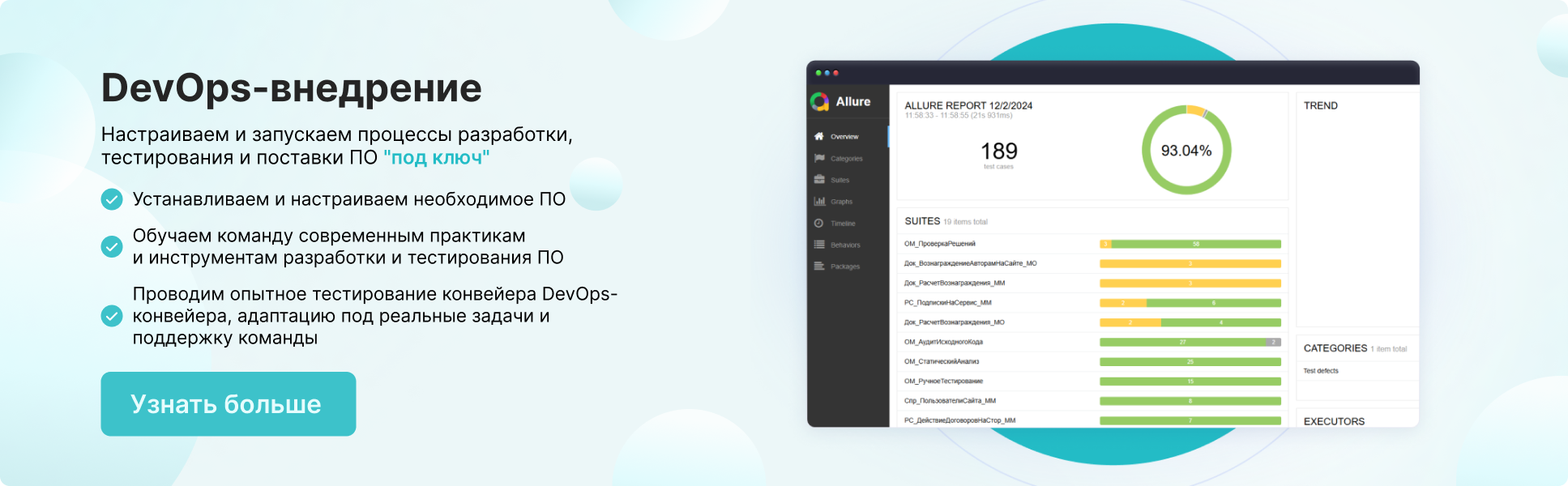The width and height of the screenshot is (1568, 486).
Task: Select suite "РС_ДействиеДоговоровНаСтор_ММ"
Action: [960, 420]
